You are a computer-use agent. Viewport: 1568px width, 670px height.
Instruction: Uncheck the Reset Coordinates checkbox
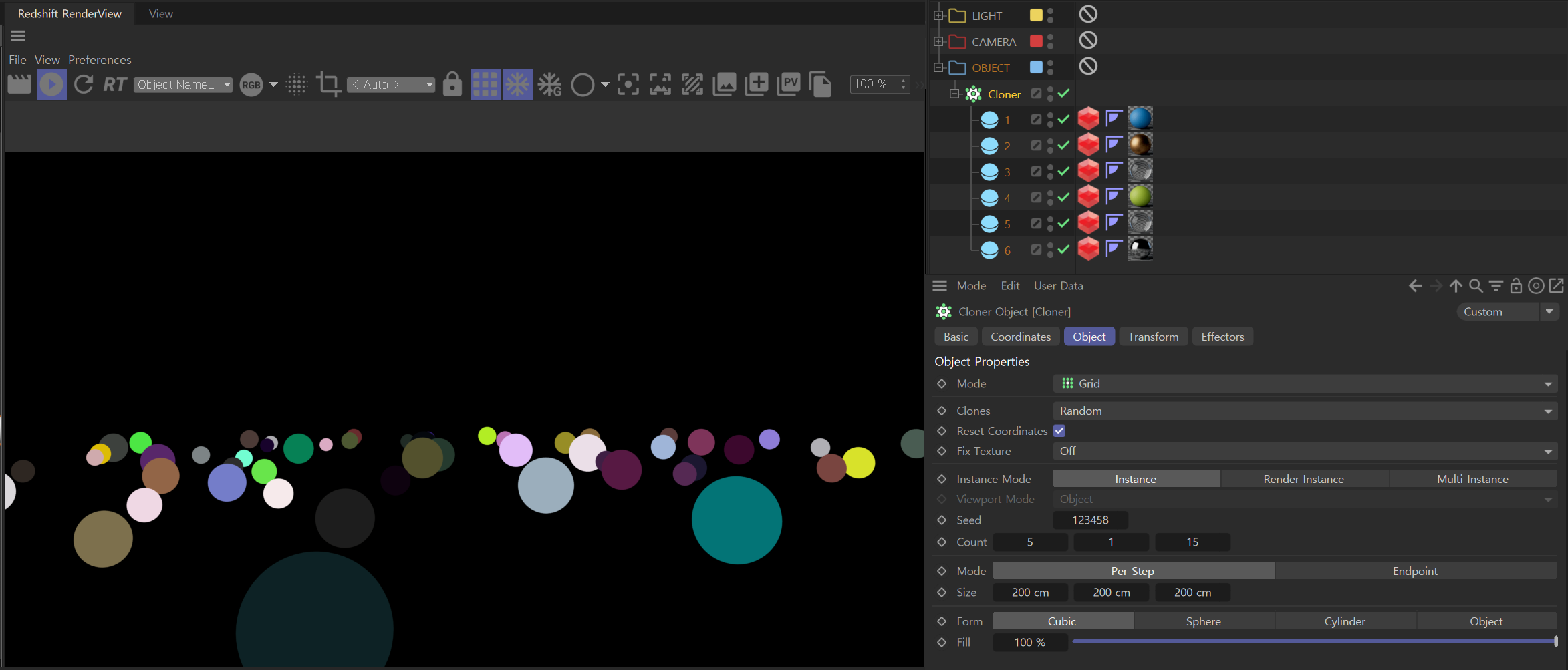[1059, 431]
